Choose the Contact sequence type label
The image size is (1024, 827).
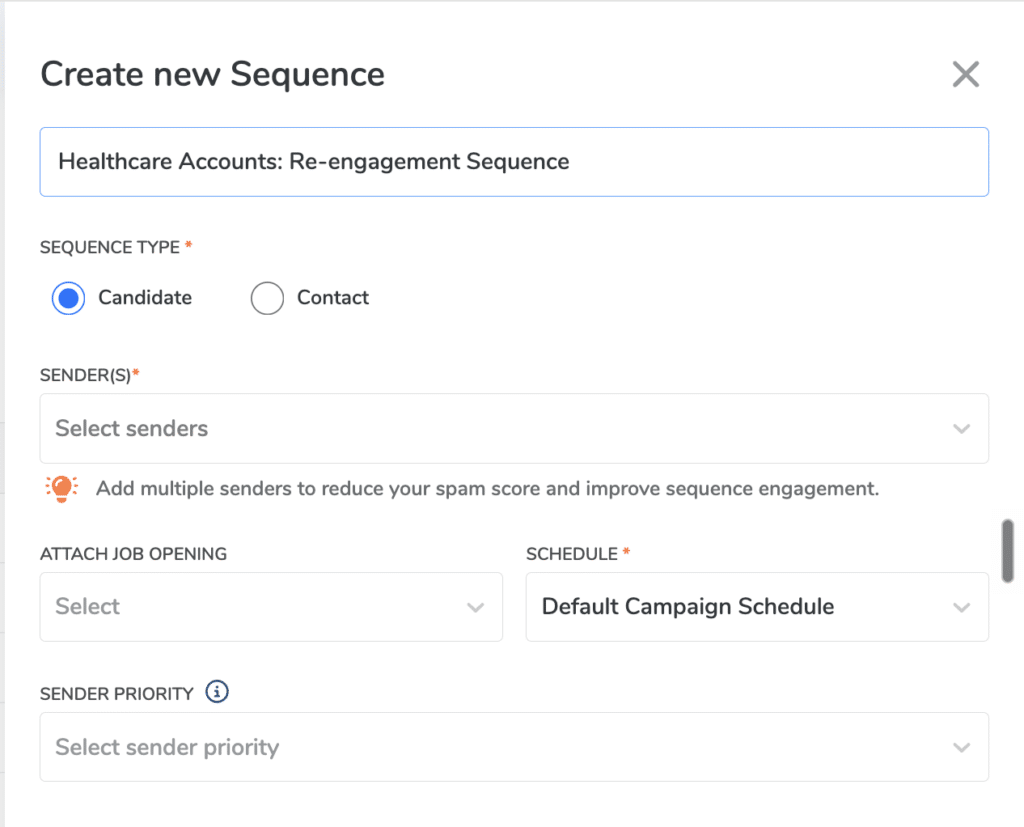pyautogui.click(x=333, y=297)
